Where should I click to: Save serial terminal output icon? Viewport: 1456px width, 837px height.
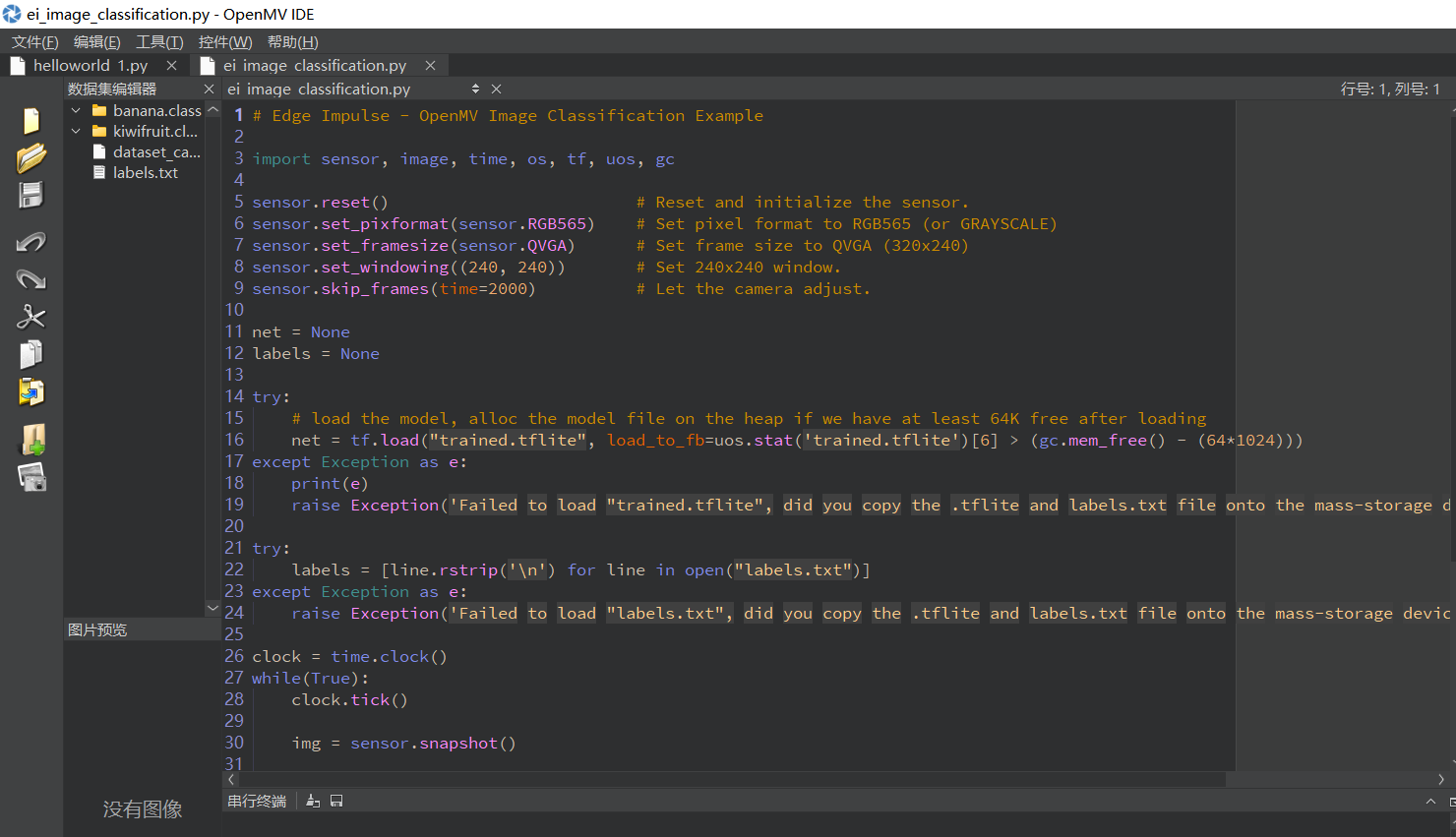pyautogui.click(x=336, y=801)
